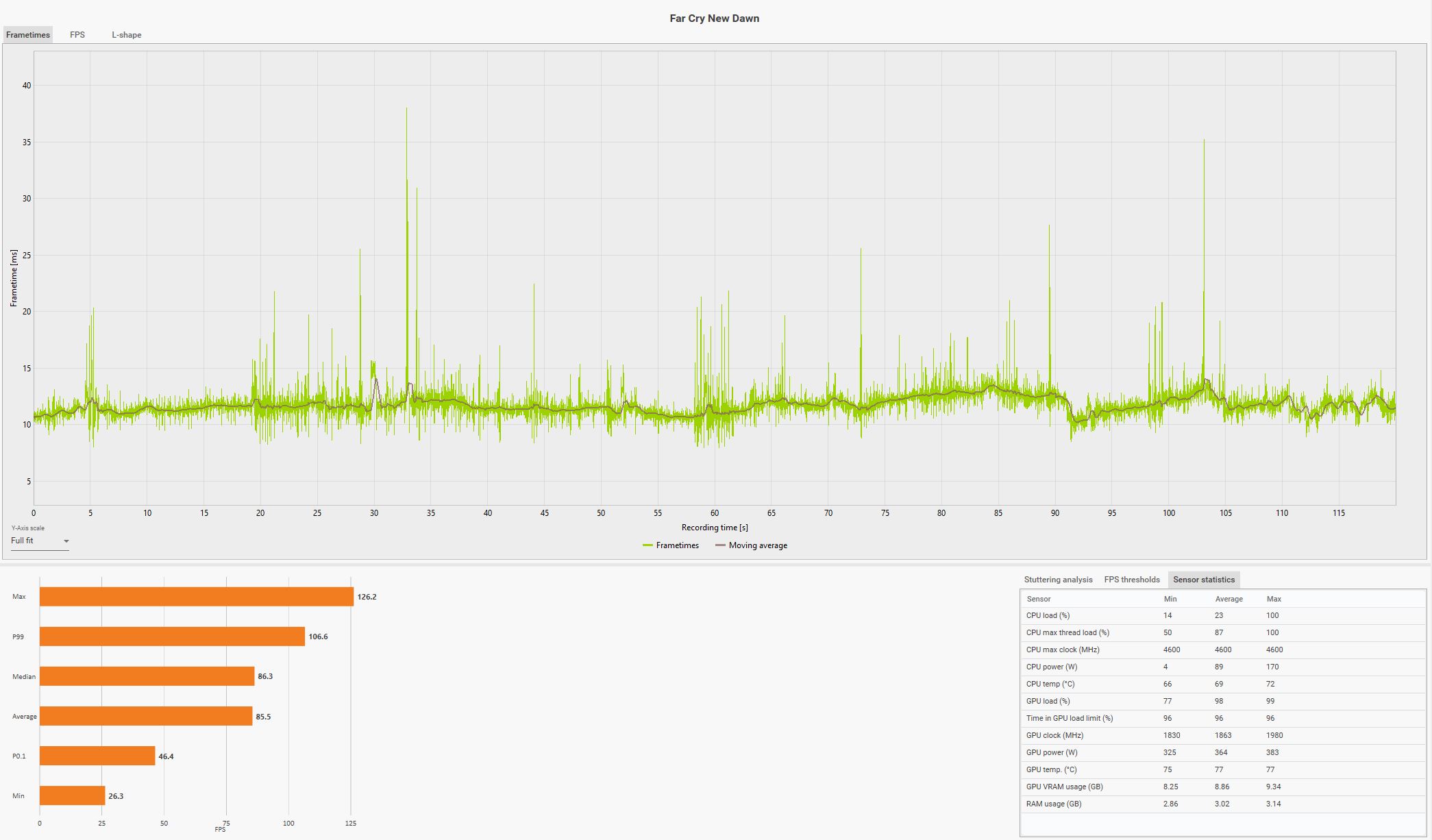
Task: Click the orange Min bar showing 26.3
Action: 72,796
